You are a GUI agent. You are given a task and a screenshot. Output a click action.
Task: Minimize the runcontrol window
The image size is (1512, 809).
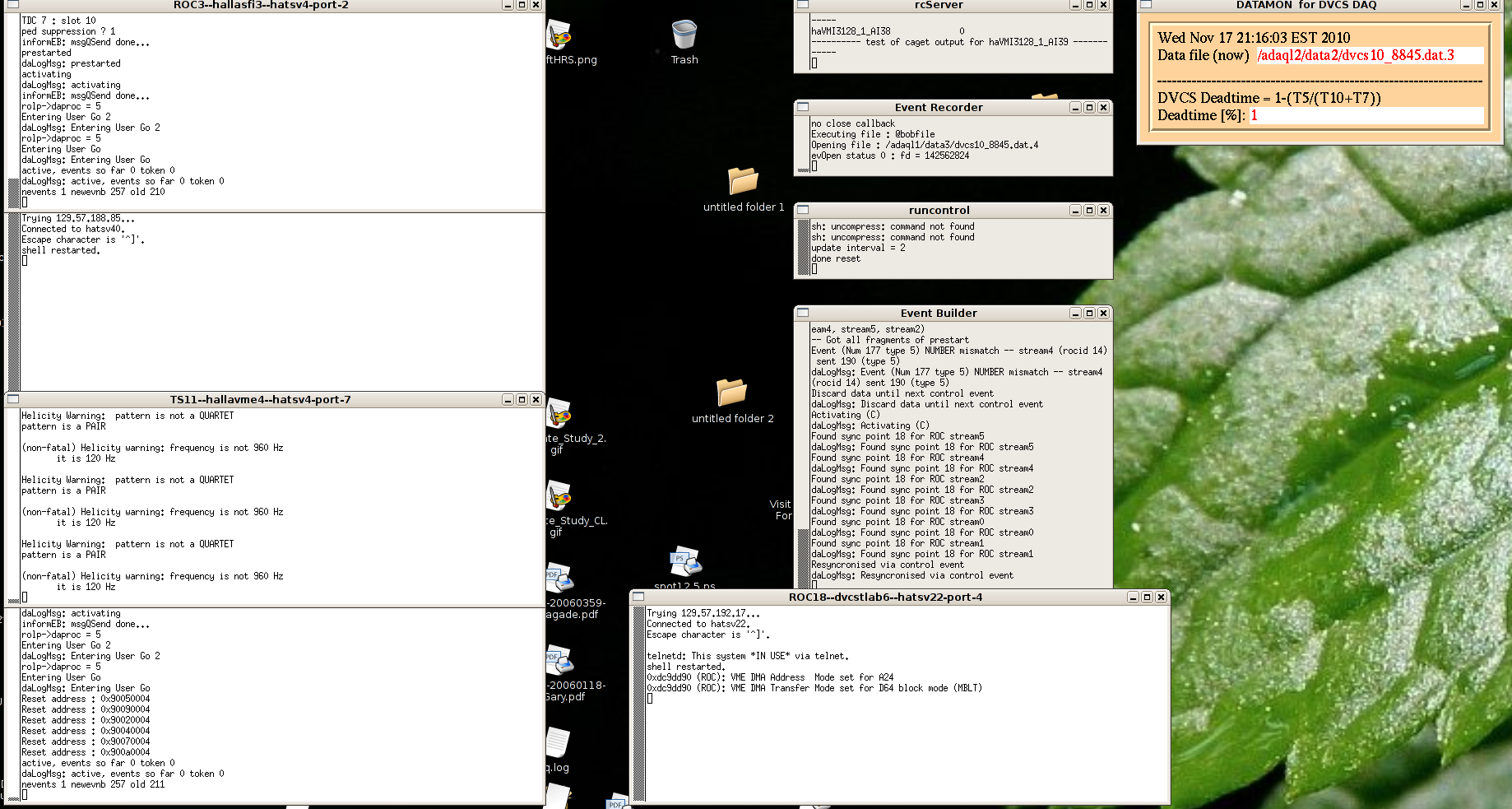pyautogui.click(x=1075, y=211)
